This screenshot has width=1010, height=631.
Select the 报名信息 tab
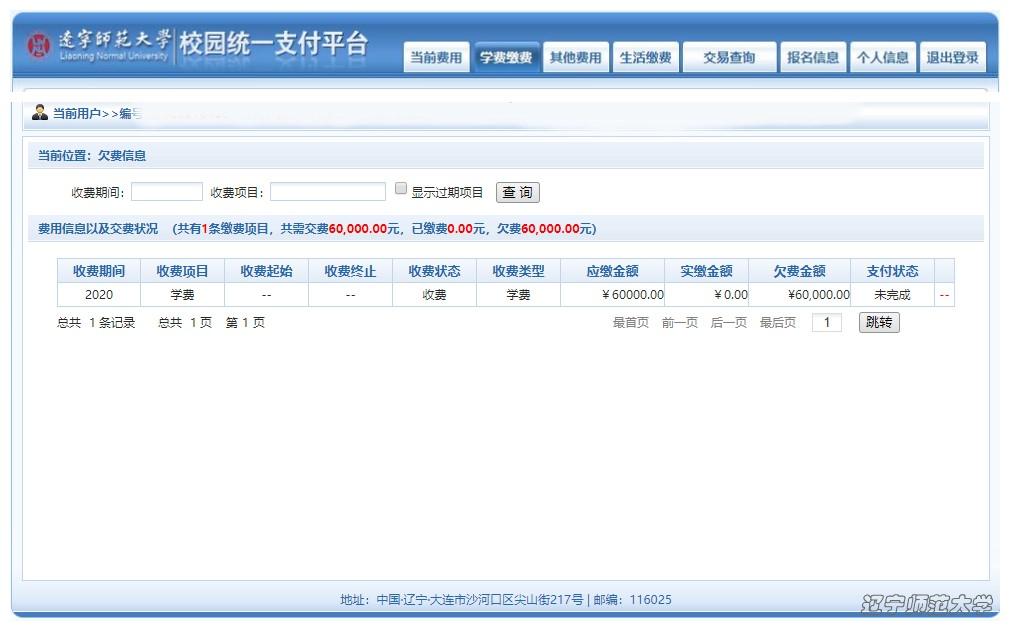pyautogui.click(x=813, y=58)
